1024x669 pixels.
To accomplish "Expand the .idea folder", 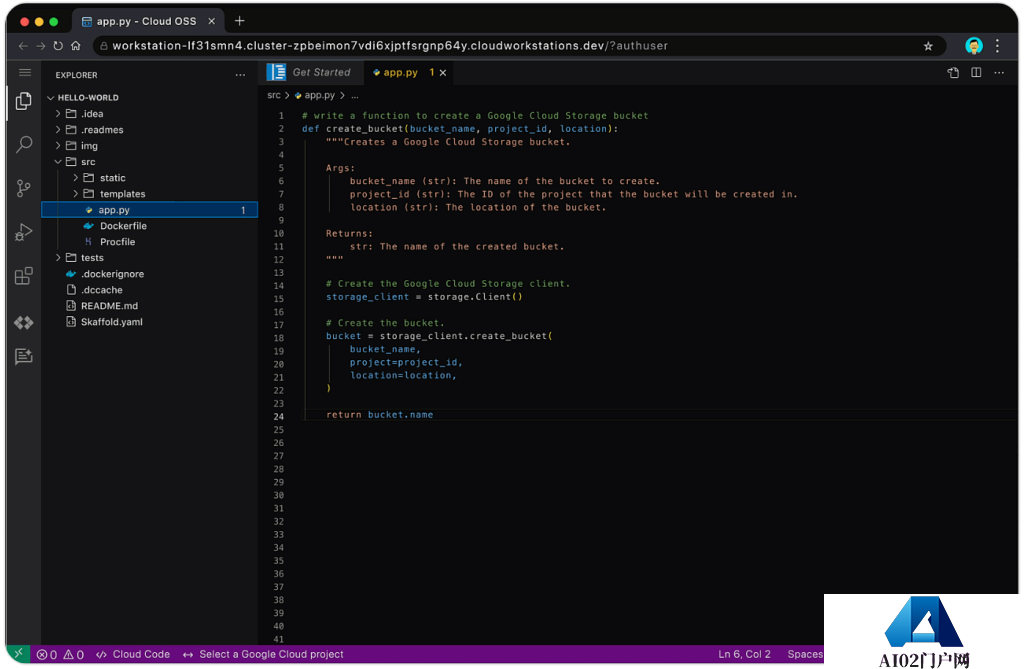I will click(92, 114).
